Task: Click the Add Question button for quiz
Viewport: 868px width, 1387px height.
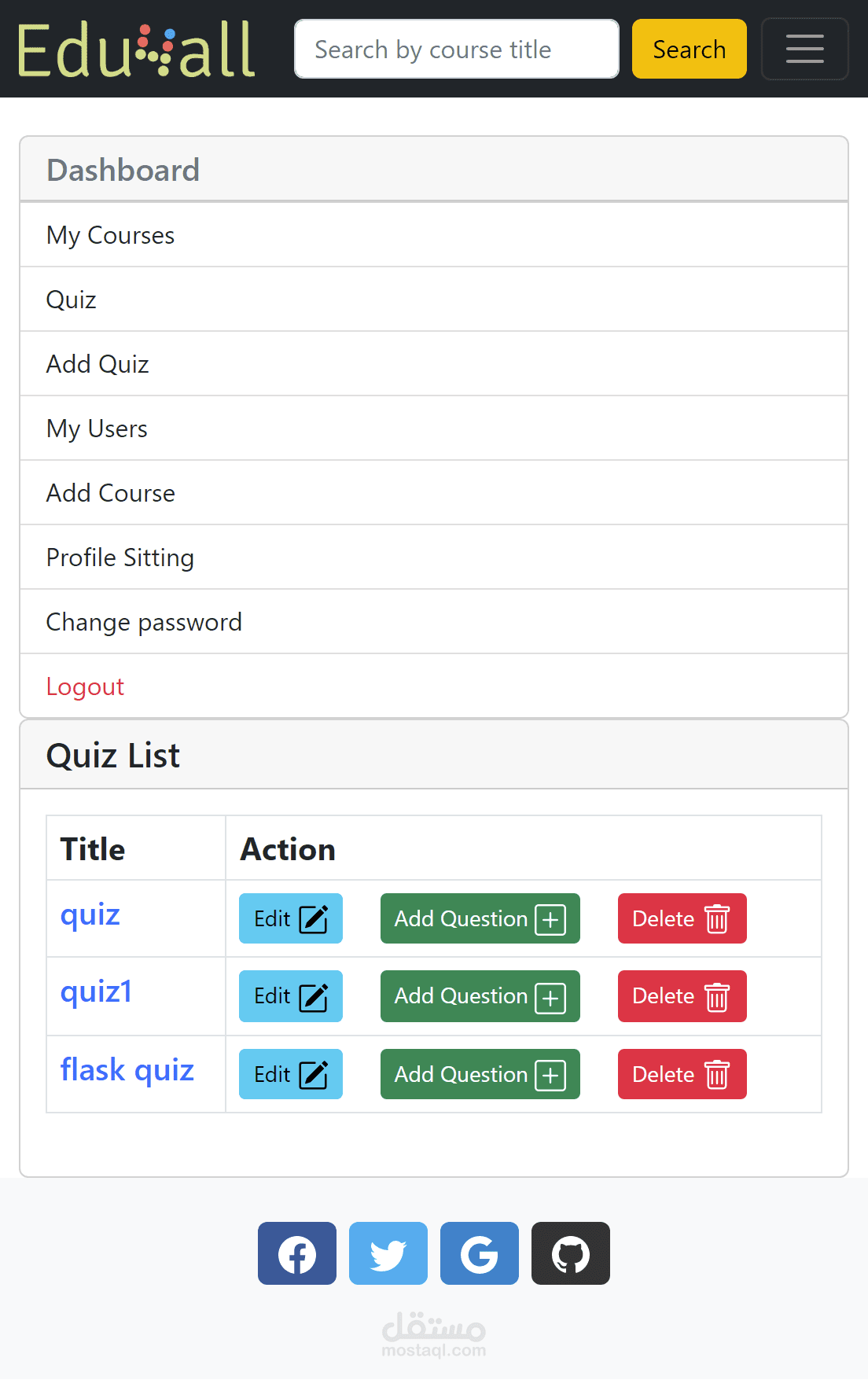Action: [480, 918]
